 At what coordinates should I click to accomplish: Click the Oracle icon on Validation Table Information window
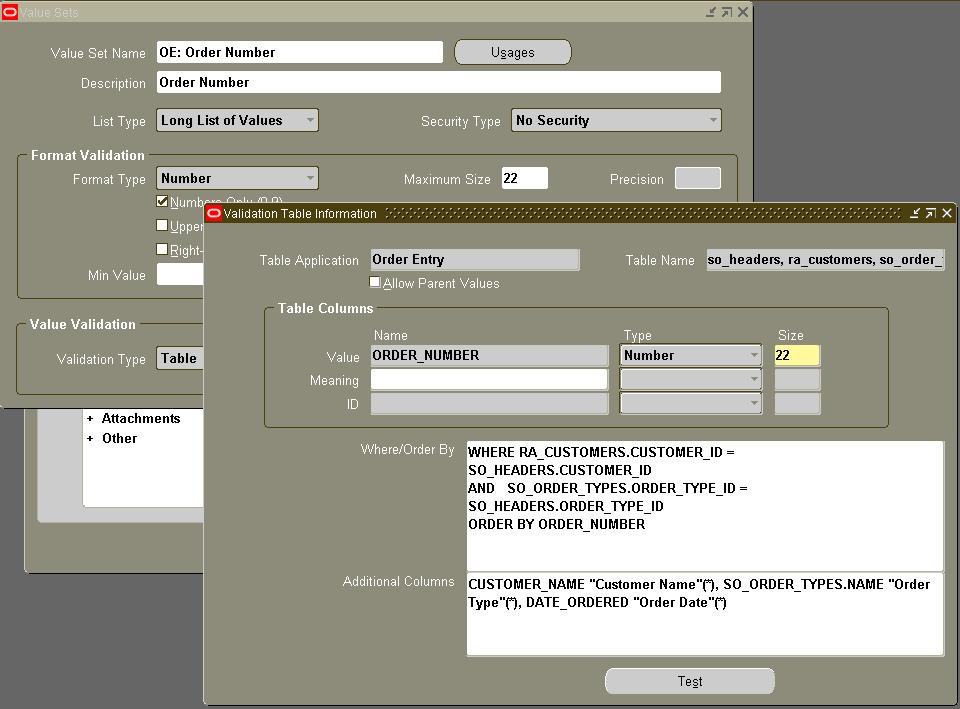coord(213,213)
